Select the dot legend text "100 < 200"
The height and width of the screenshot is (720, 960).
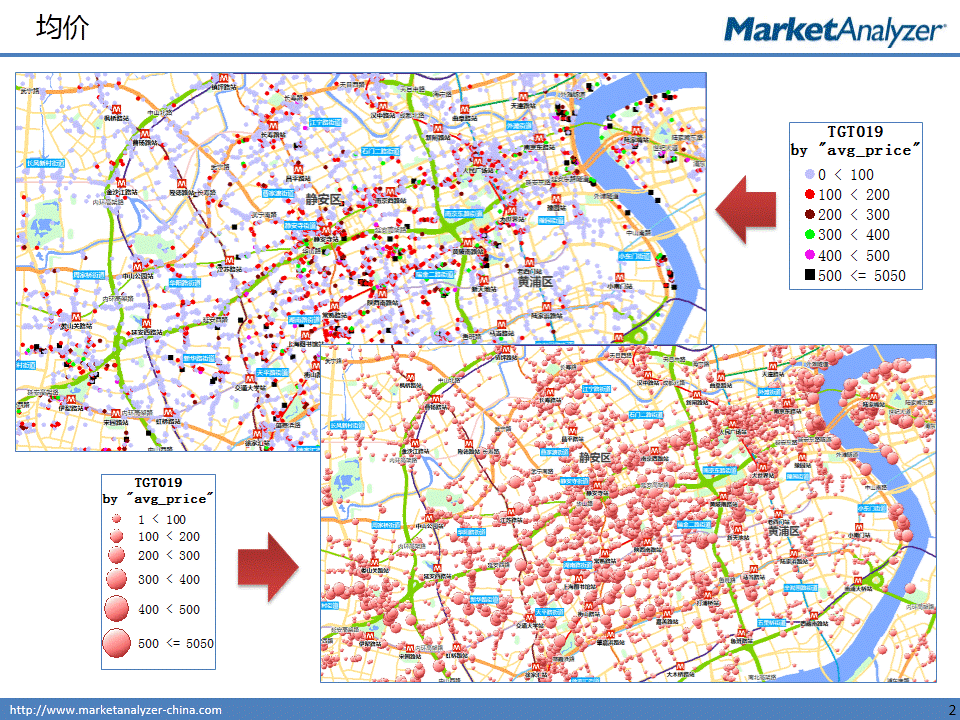click(x=853, y=195)
